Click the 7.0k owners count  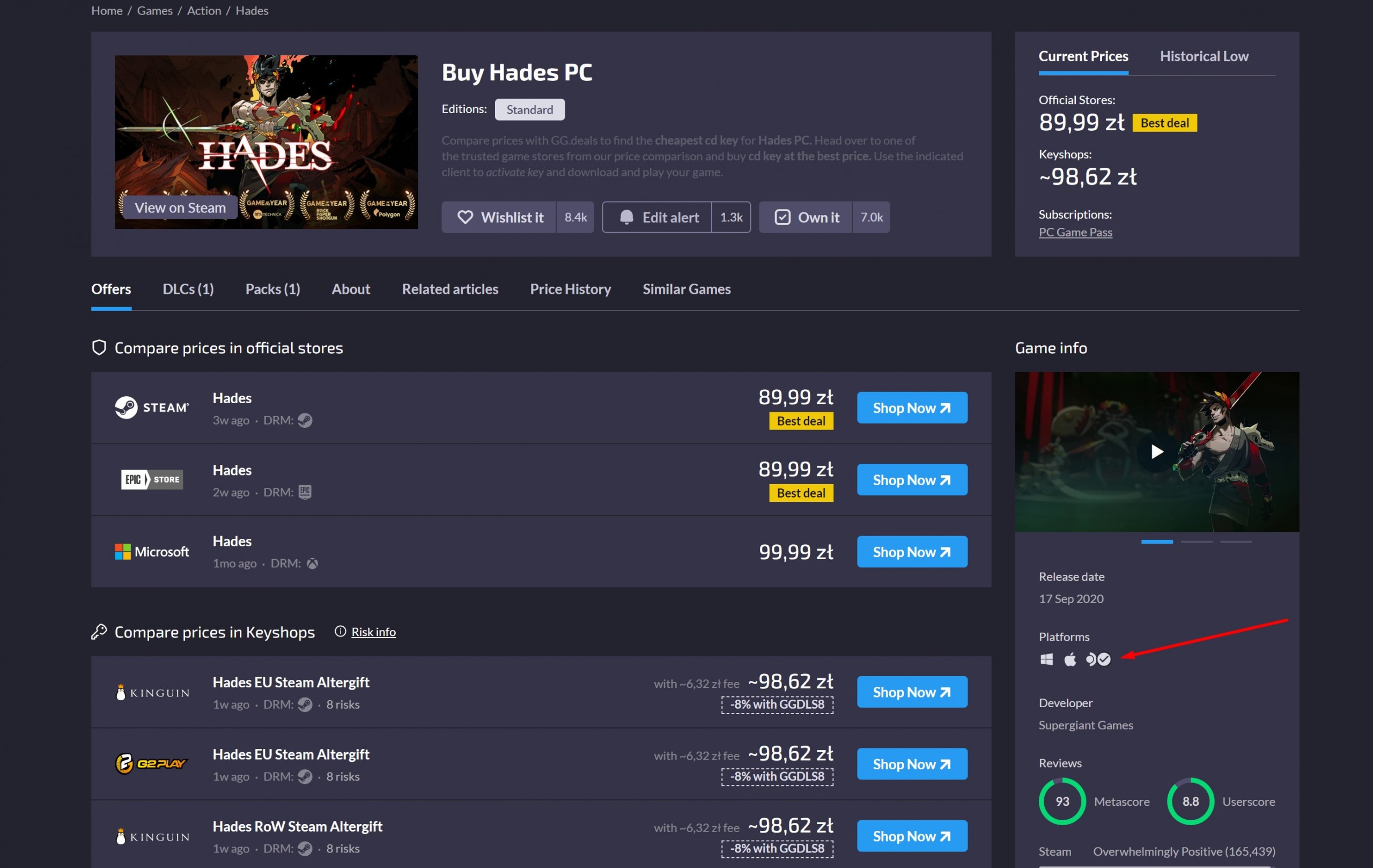point(871,217)
